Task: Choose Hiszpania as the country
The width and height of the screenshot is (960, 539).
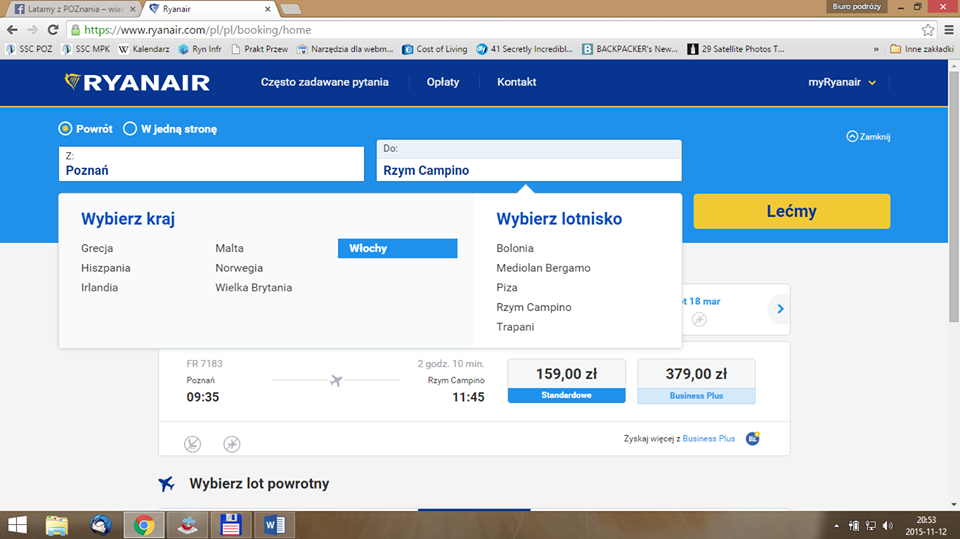Action: point(105,268)
